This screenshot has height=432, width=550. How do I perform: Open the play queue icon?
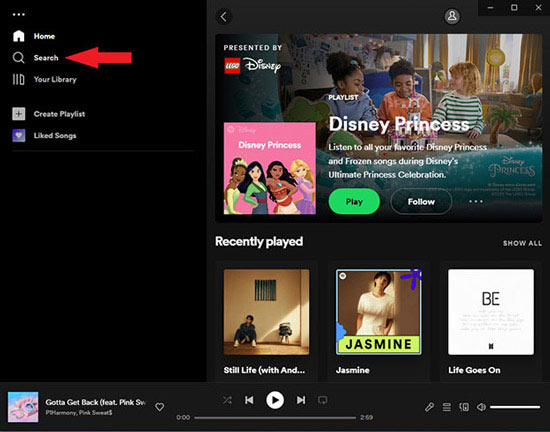pyautogui.click(x=447, y=407)
